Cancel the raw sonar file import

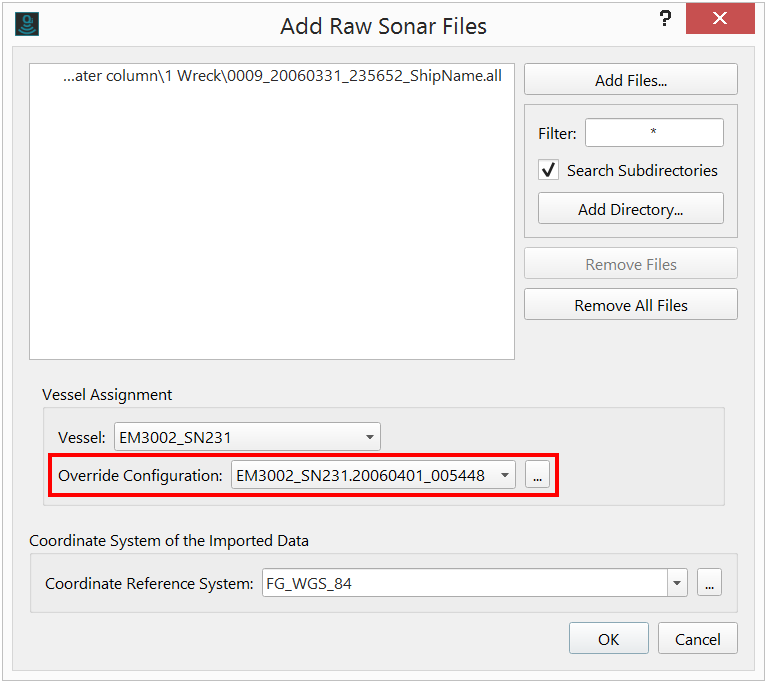[697, 639]
